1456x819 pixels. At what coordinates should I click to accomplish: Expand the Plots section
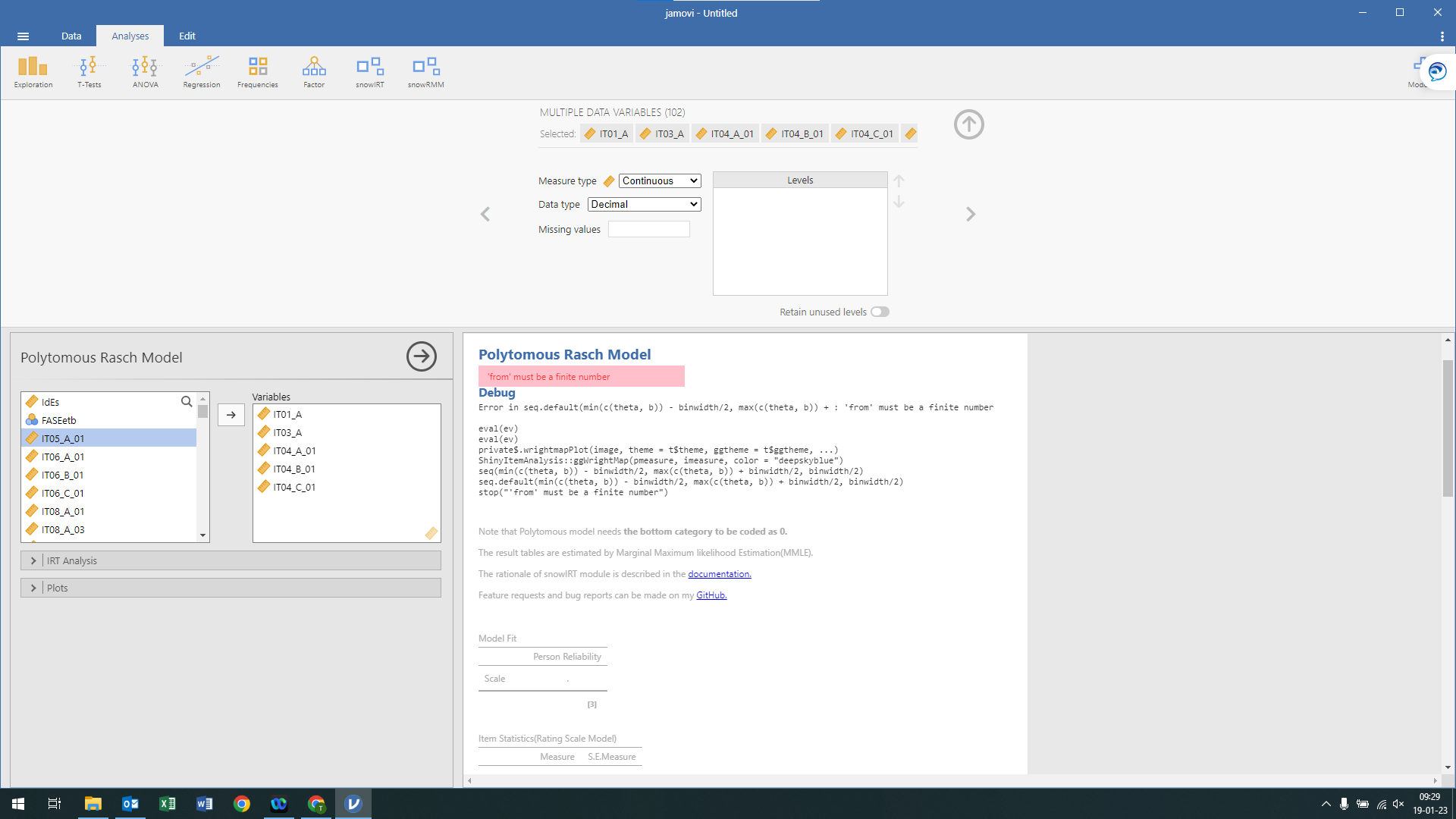coord(56,587)
